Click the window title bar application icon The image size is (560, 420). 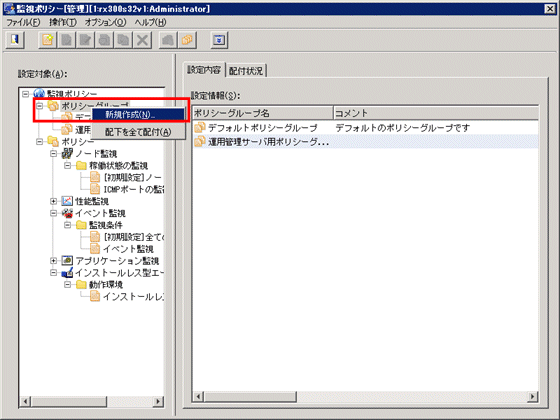(x=9, y=9)
